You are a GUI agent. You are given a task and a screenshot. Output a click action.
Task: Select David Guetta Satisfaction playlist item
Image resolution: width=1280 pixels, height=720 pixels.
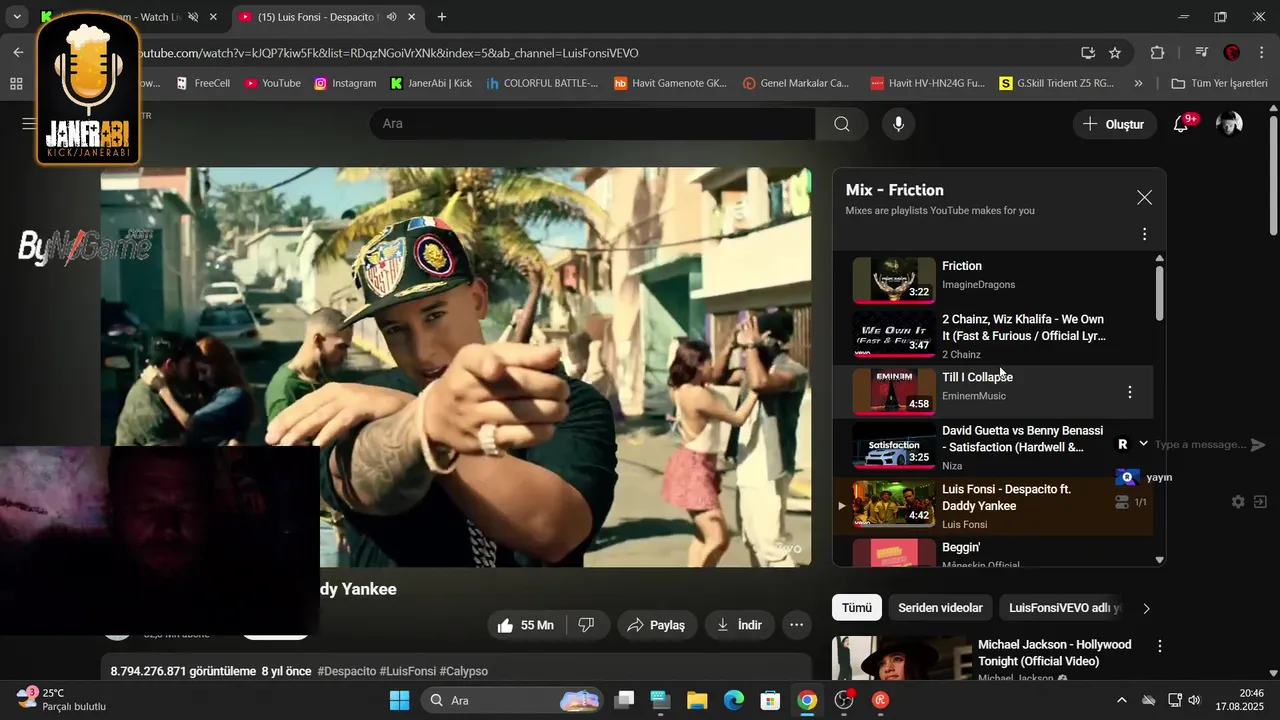coord(992,447)
